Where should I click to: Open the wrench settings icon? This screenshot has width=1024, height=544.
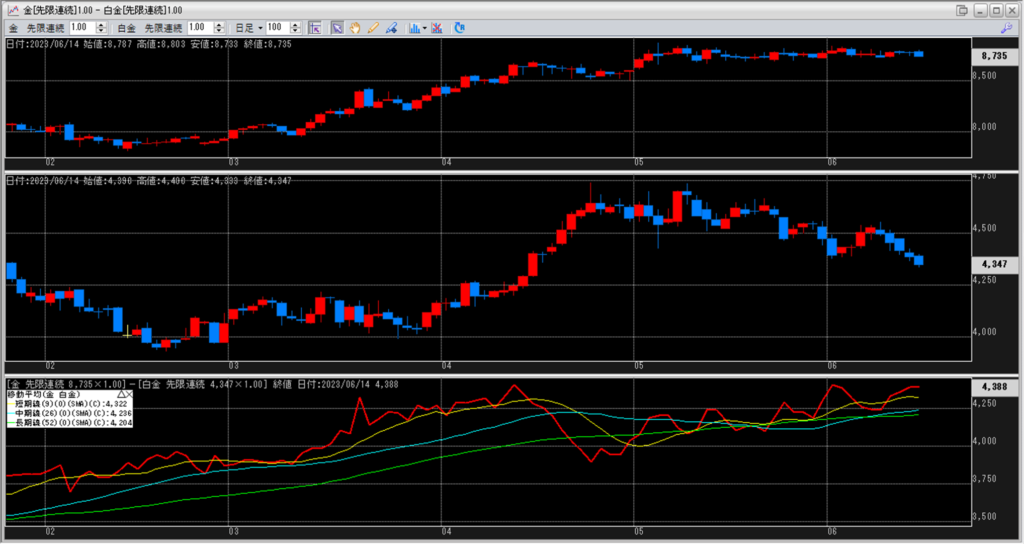(x=1007, y=28)
